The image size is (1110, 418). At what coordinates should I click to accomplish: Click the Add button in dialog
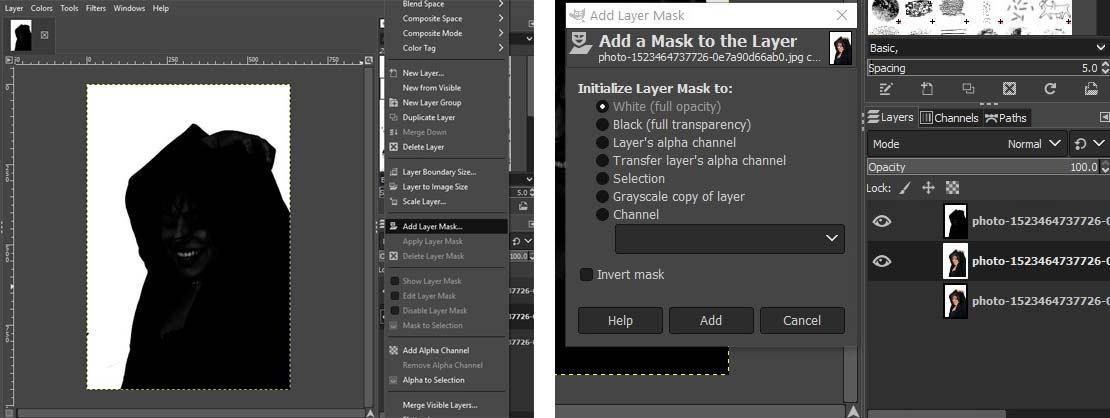click(711, 320)
